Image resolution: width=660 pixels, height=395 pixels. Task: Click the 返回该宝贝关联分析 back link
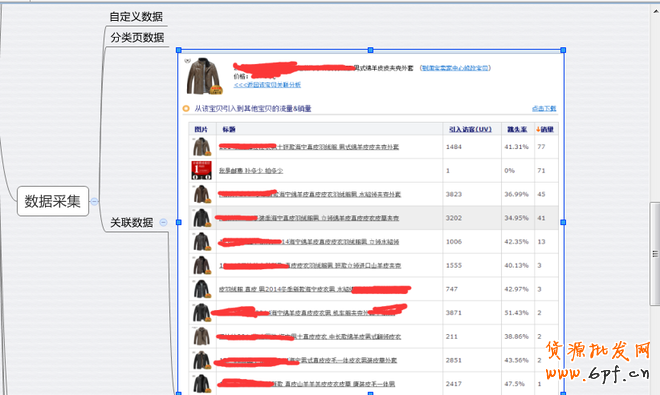point(267,85)
